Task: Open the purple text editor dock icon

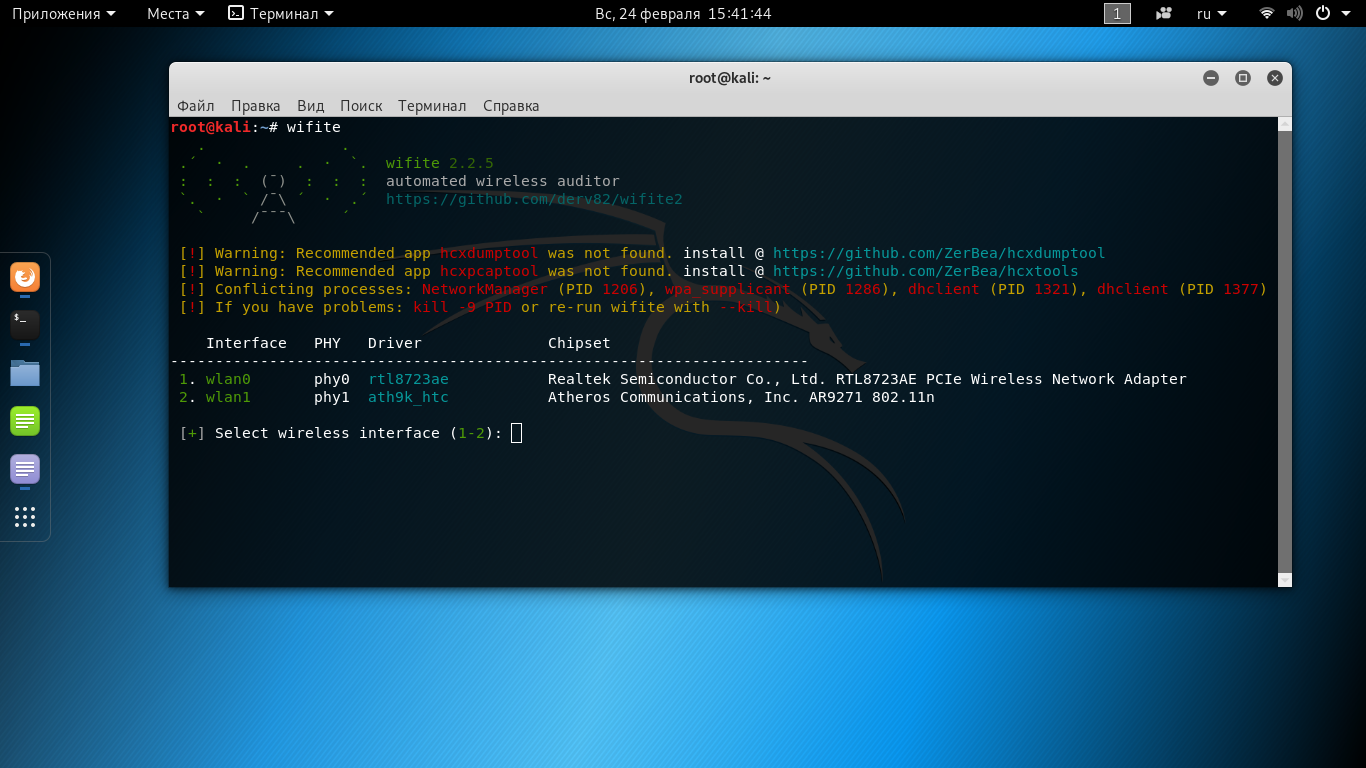Action: (25, 468)
